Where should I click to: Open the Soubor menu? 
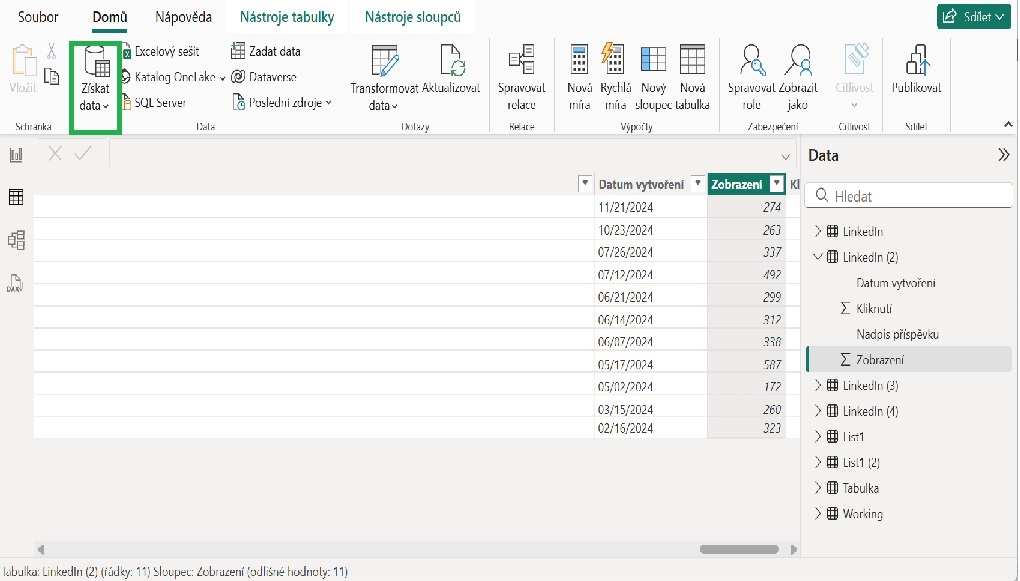click(x=38, y=17)
